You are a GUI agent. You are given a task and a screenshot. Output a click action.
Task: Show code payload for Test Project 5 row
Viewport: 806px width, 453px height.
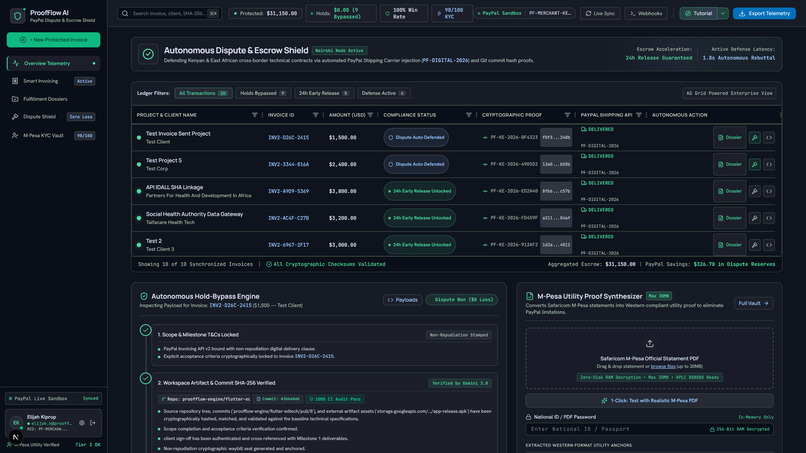click(x=769, y=165)
